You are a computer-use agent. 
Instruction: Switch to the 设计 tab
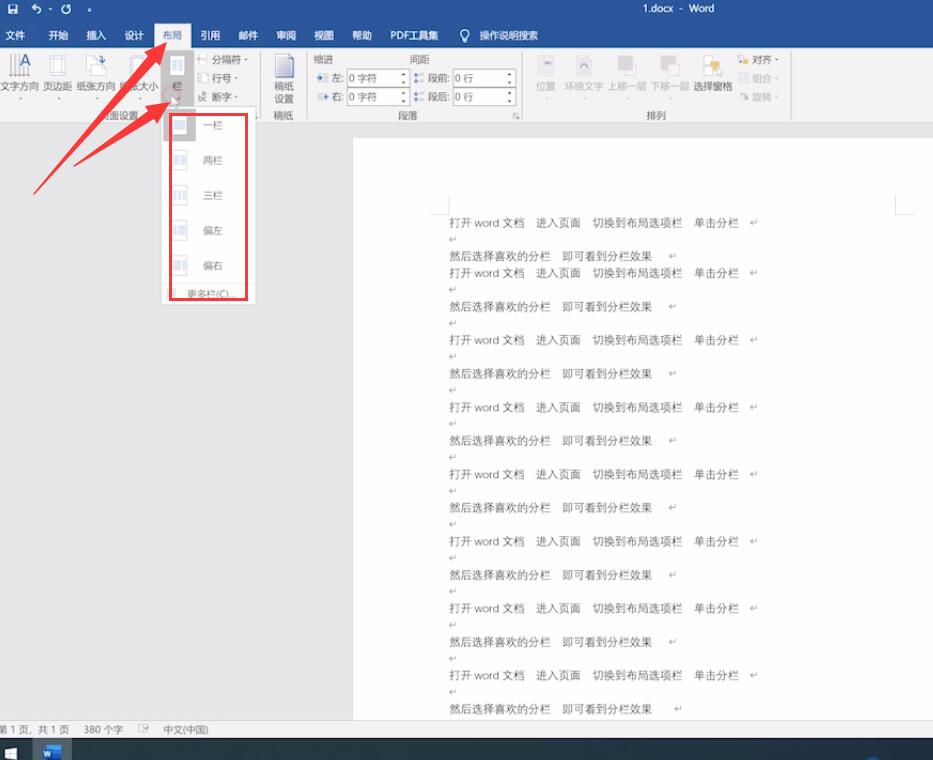[134, 36]
